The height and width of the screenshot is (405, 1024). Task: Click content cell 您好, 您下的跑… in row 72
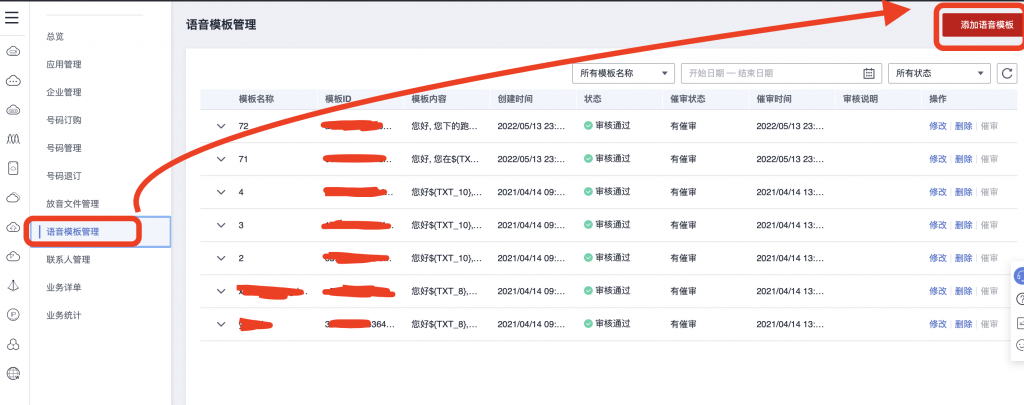pyautogui.click(x=444, y=126)
